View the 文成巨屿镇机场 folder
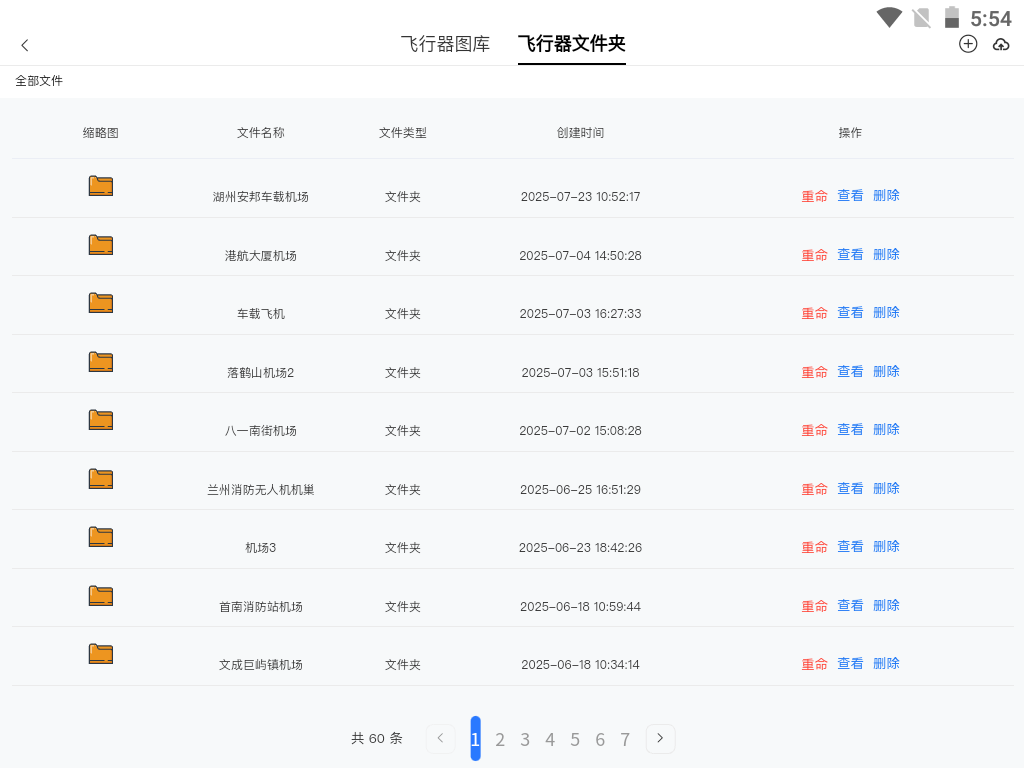 pos(850,663)
